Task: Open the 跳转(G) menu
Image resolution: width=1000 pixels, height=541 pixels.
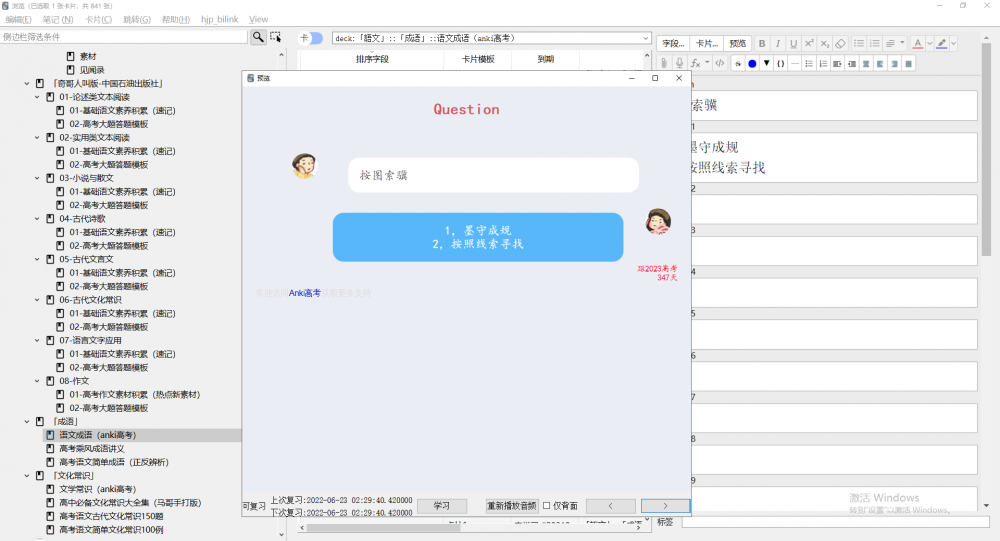Action: pyautogui.click(x=136, y=19)
